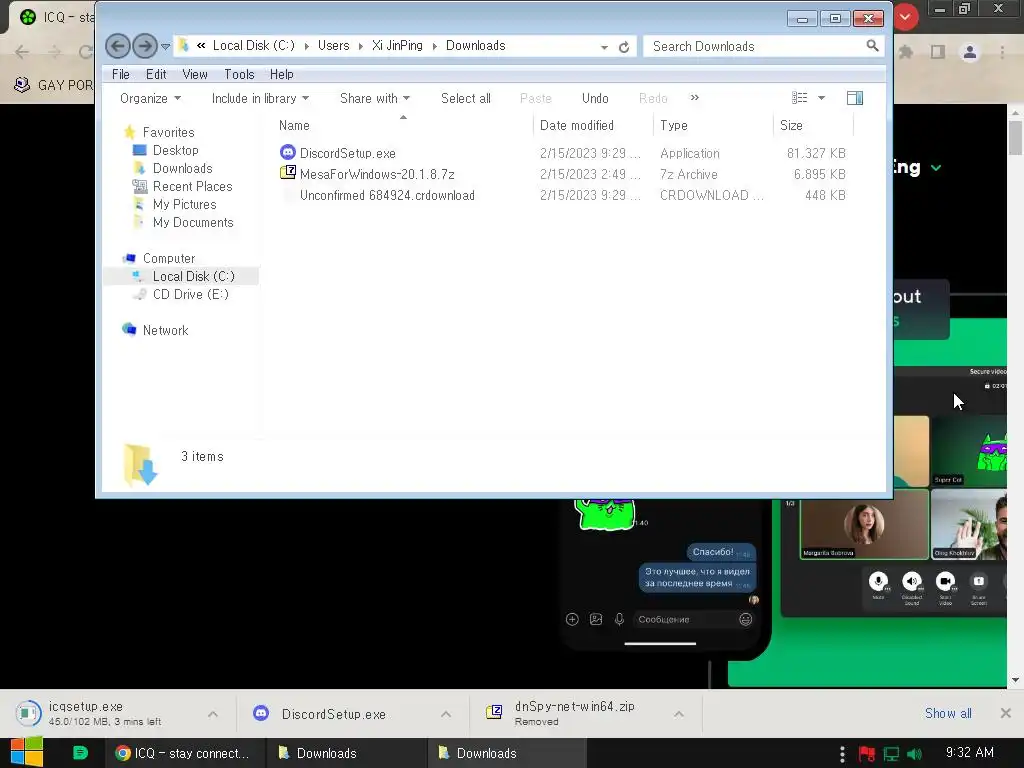Open Favorites in navigation pane
This screenshot has height=768, width=1024.
click(x=168, y=133)
